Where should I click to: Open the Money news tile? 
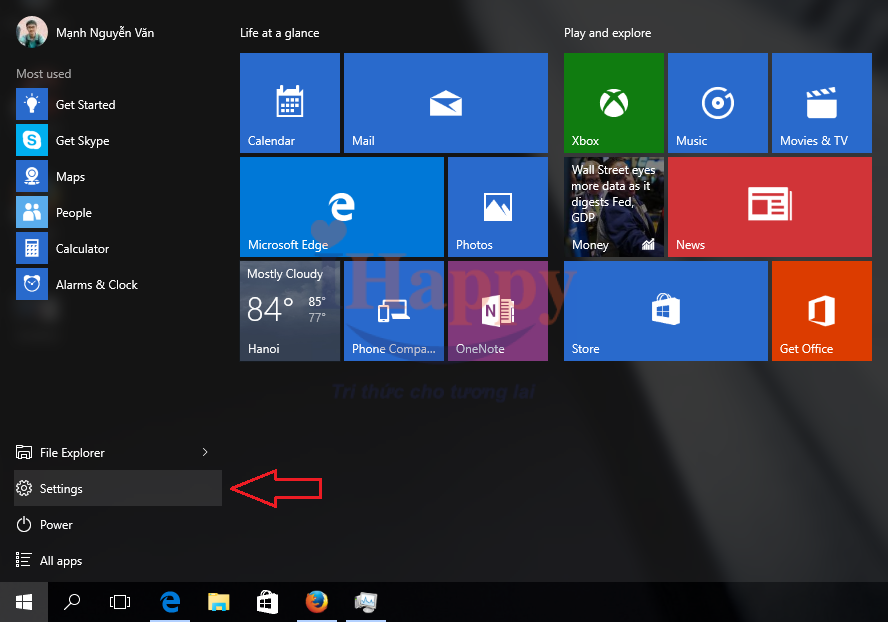coord(613,207)
